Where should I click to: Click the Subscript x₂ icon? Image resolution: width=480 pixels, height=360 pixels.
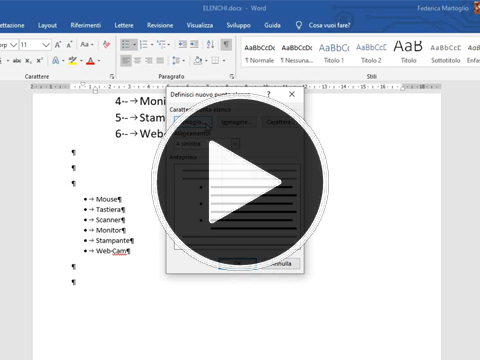[29, 61]
